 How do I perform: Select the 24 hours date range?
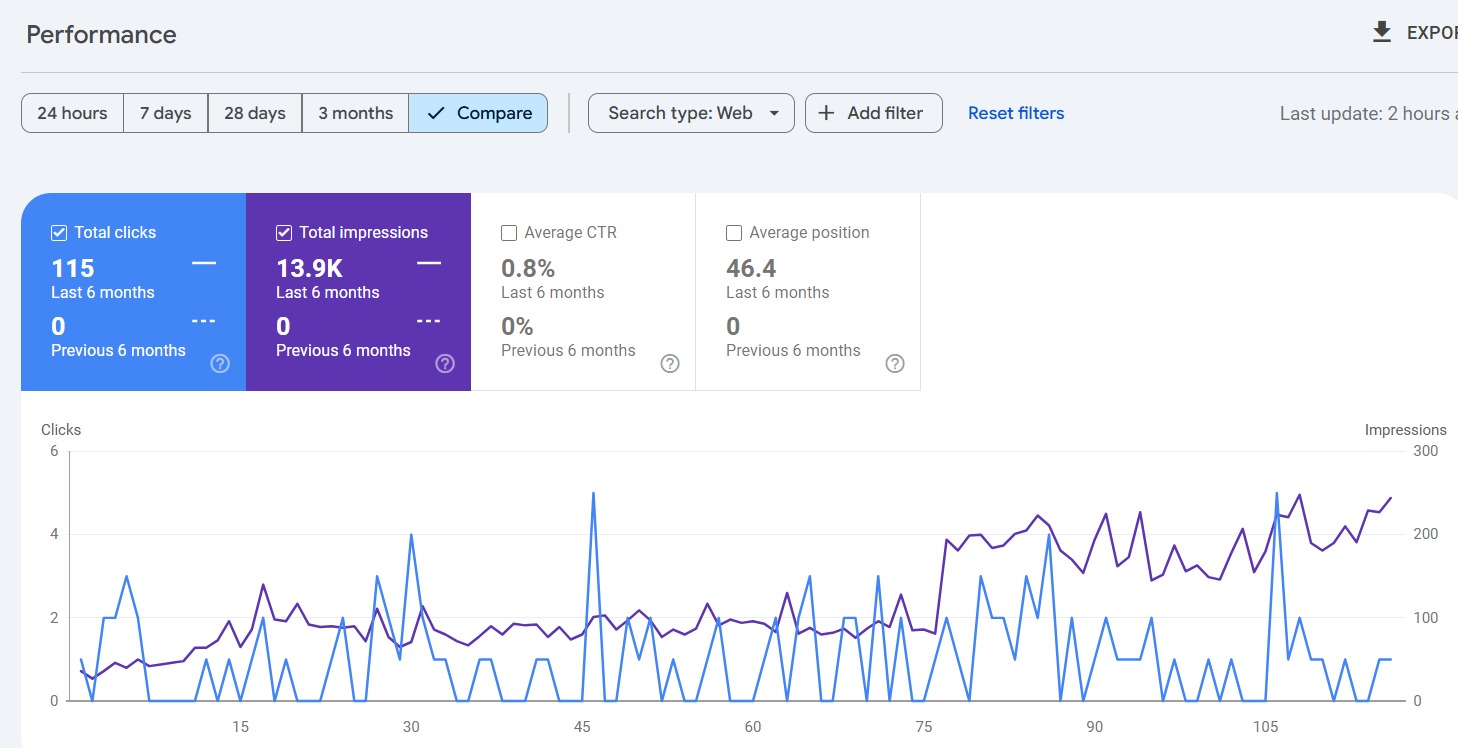tap(72, 113)
